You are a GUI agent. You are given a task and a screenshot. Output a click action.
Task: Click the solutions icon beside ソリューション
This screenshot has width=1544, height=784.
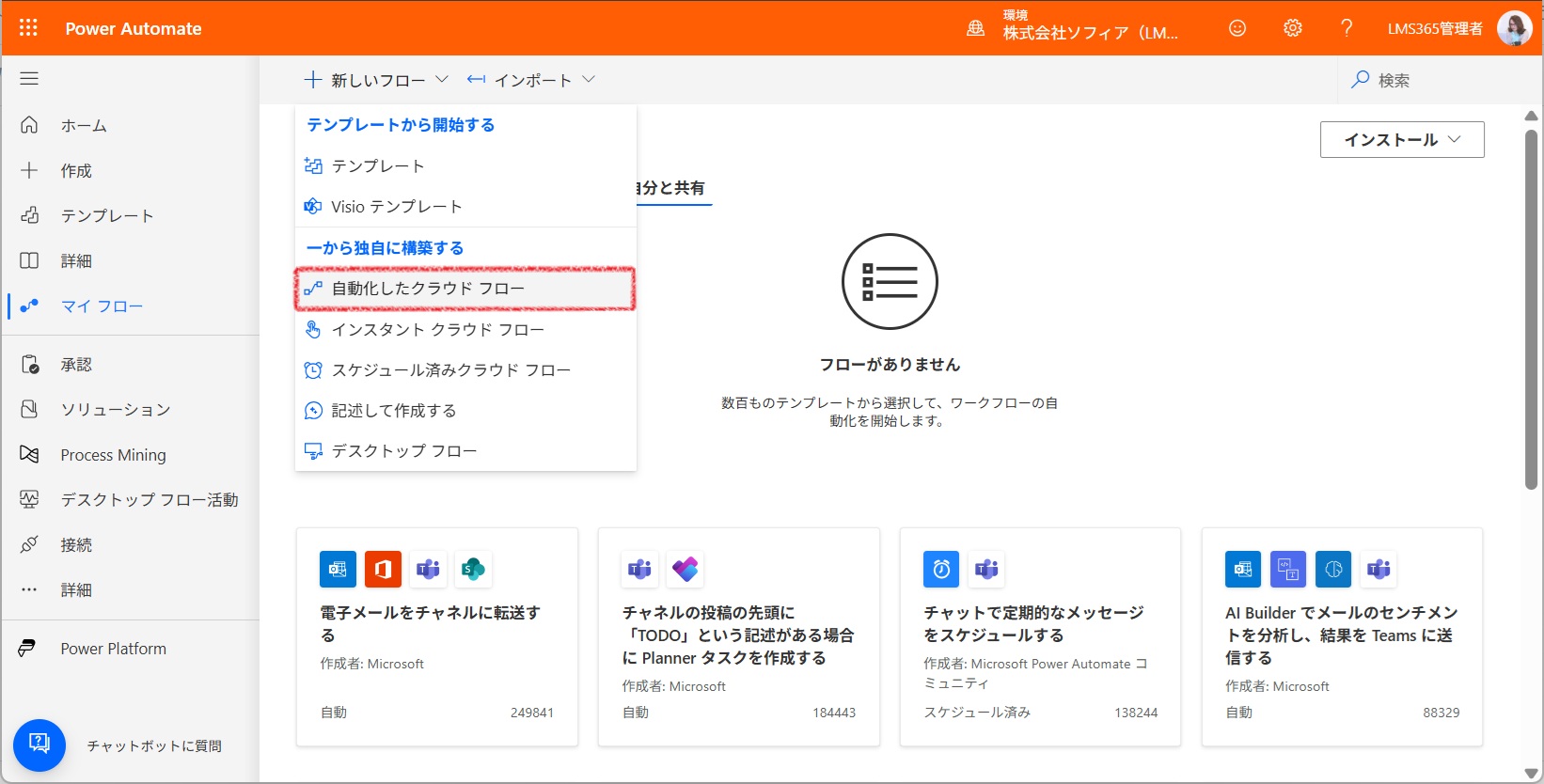pyautogui.click(x=29, y=409)
